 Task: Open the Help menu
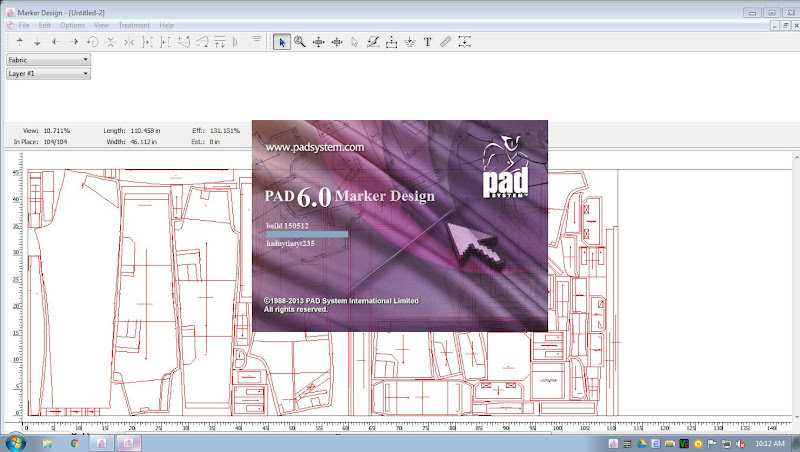[x=166, y=25]
